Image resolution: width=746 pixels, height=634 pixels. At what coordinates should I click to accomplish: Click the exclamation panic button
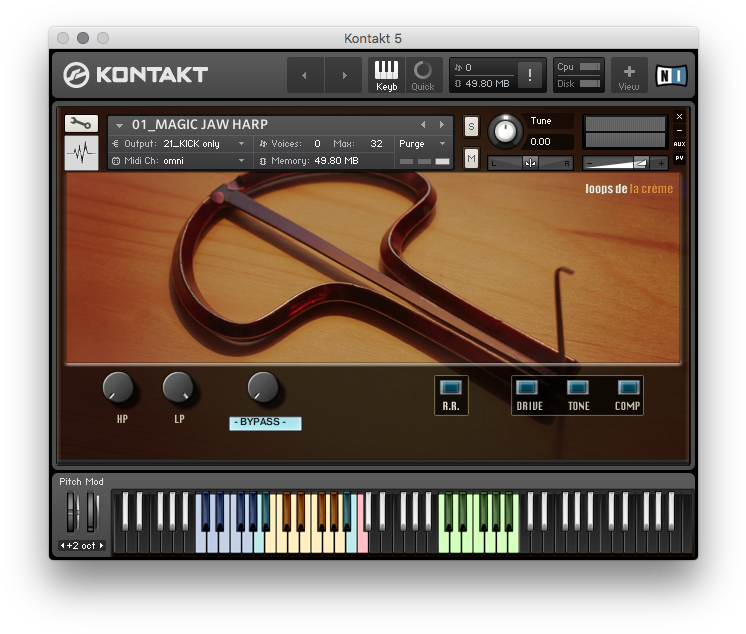(530, 75)
